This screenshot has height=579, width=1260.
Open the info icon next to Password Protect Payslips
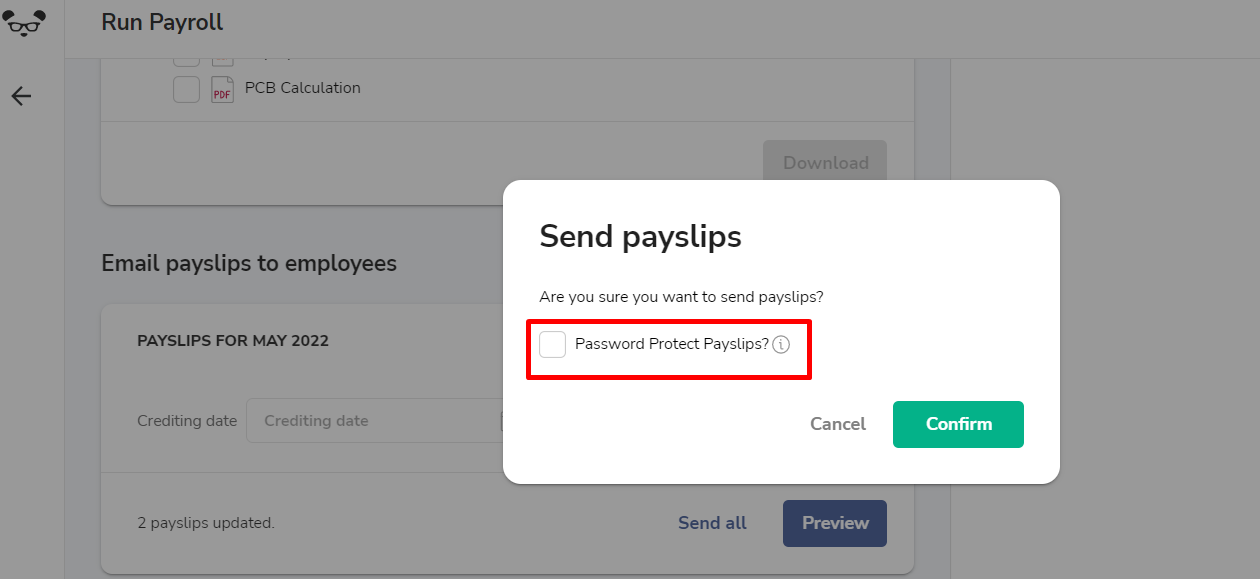[781, 345]
